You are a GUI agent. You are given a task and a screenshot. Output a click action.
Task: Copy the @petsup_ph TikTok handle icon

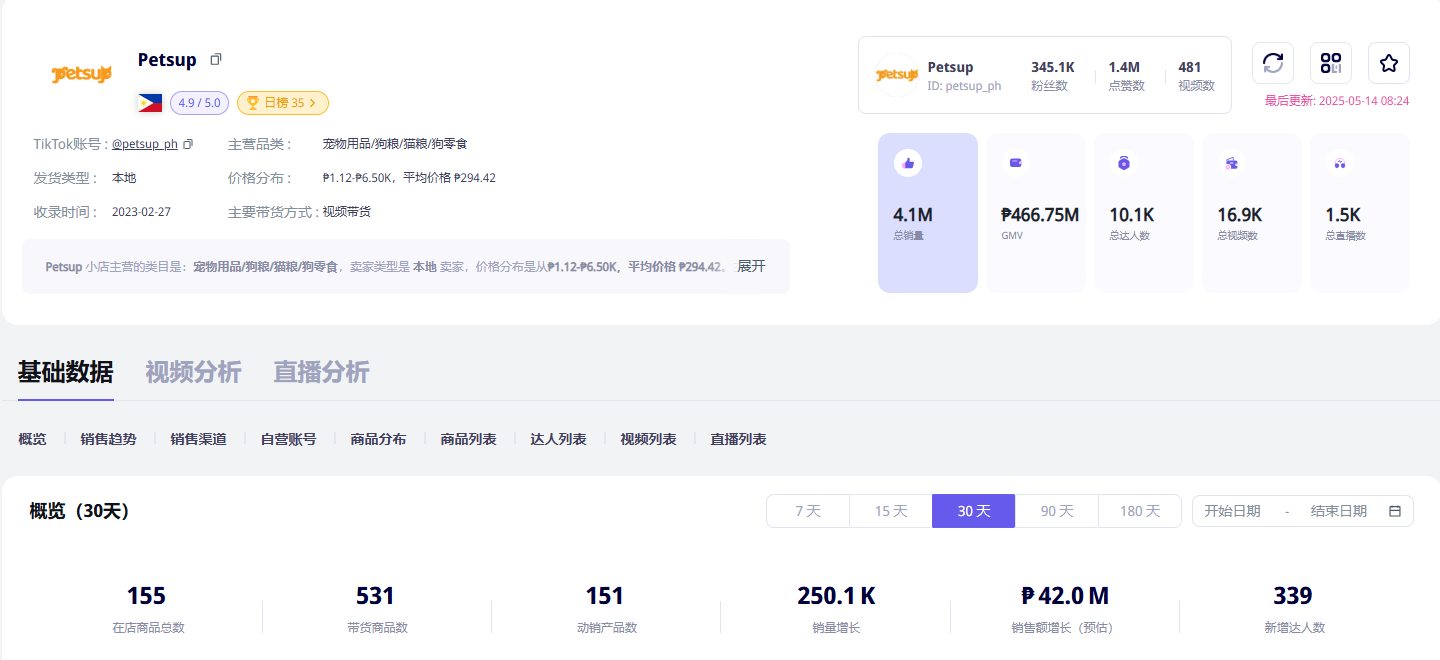[188, 144]
